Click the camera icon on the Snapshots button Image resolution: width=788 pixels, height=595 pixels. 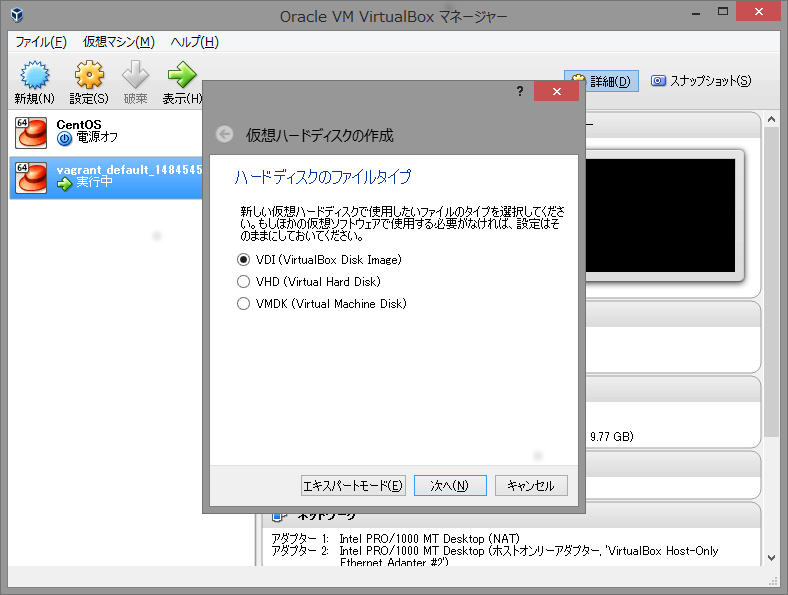pos(658,80)
